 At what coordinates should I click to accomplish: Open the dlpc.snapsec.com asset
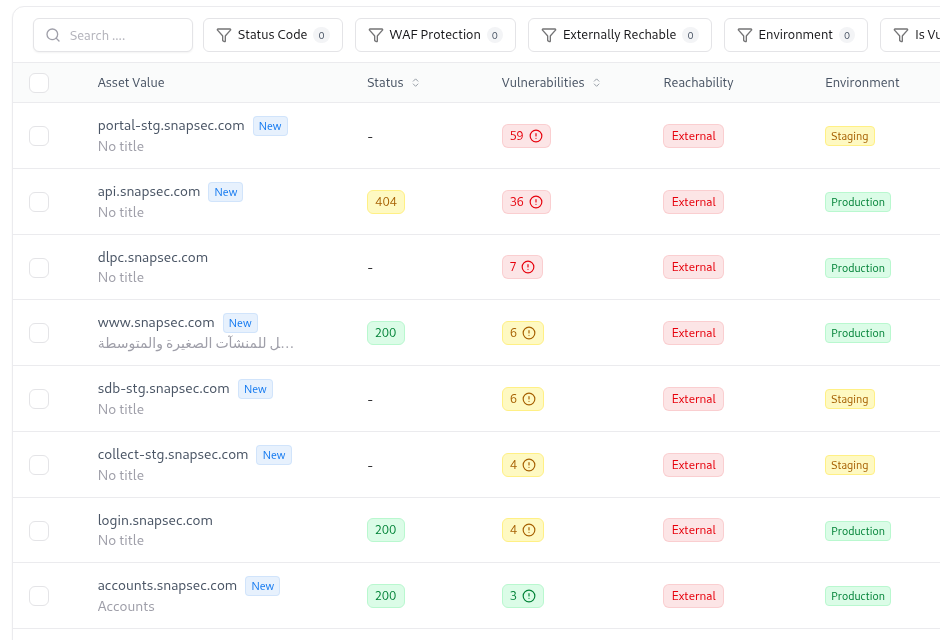(153, 258)
